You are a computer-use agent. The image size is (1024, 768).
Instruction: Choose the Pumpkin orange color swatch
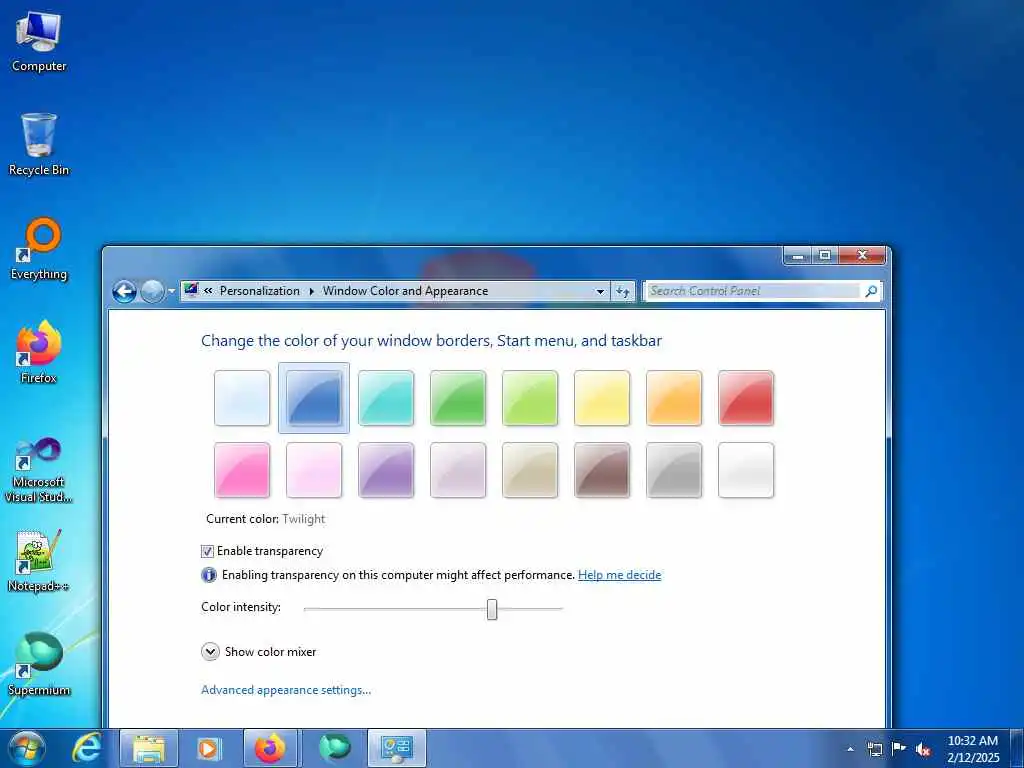(x=673, y=398)
